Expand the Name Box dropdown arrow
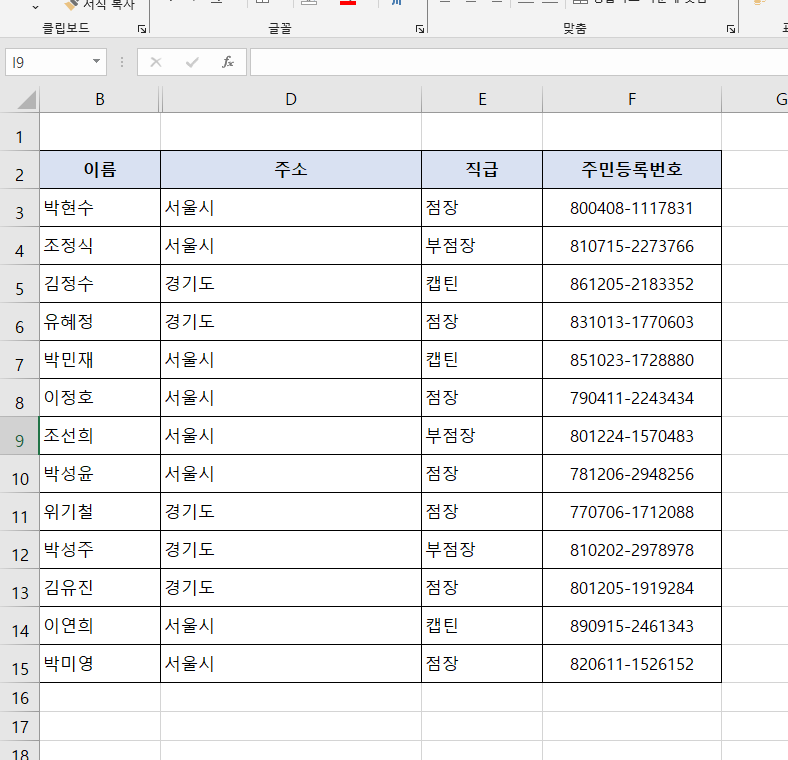 pyautogui.click(x=96, y=61)
